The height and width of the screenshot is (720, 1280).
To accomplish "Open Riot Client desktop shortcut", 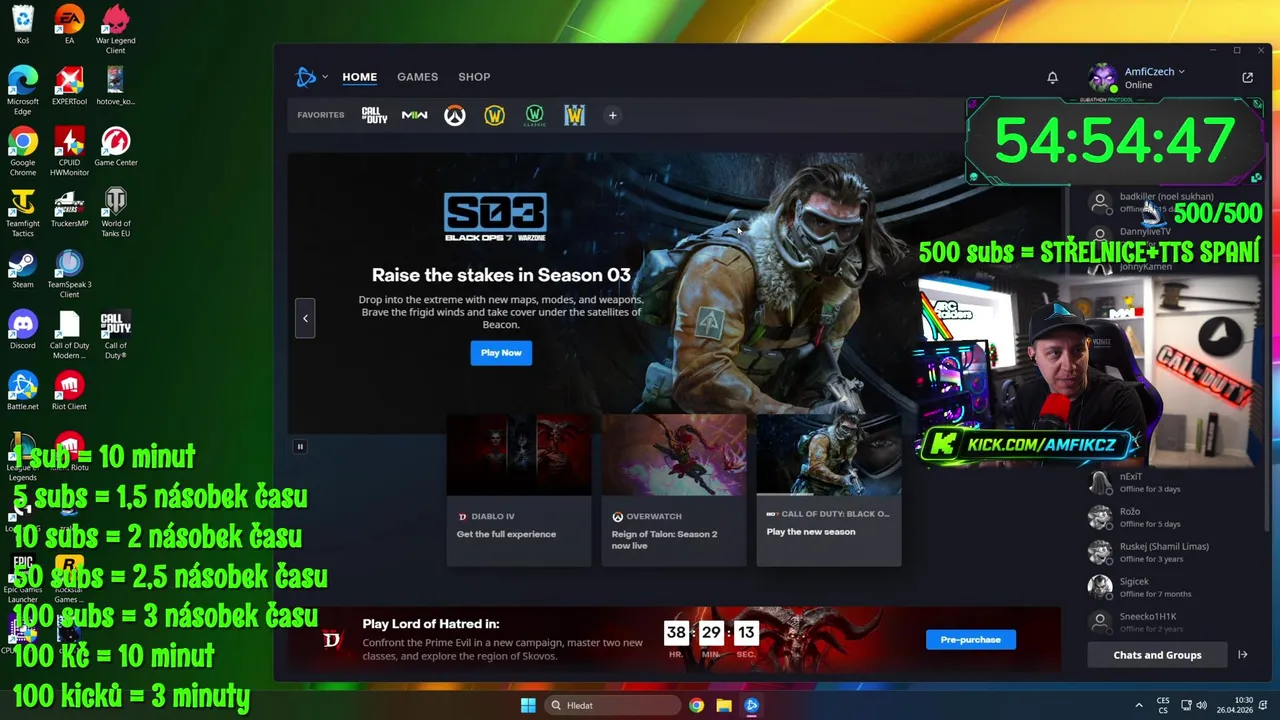I will click(69, 391).
